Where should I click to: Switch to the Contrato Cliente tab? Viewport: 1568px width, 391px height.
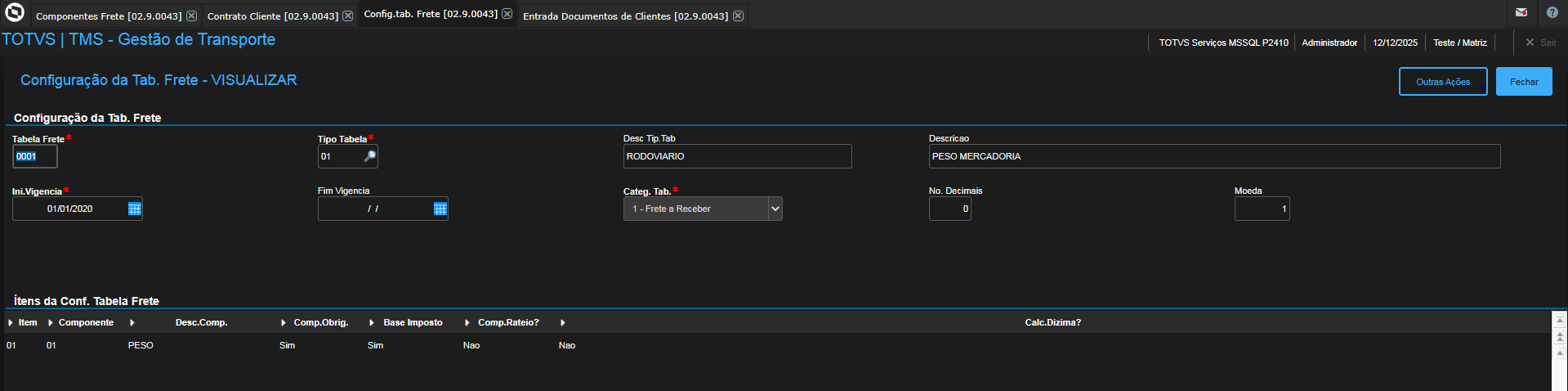[272, 16]
